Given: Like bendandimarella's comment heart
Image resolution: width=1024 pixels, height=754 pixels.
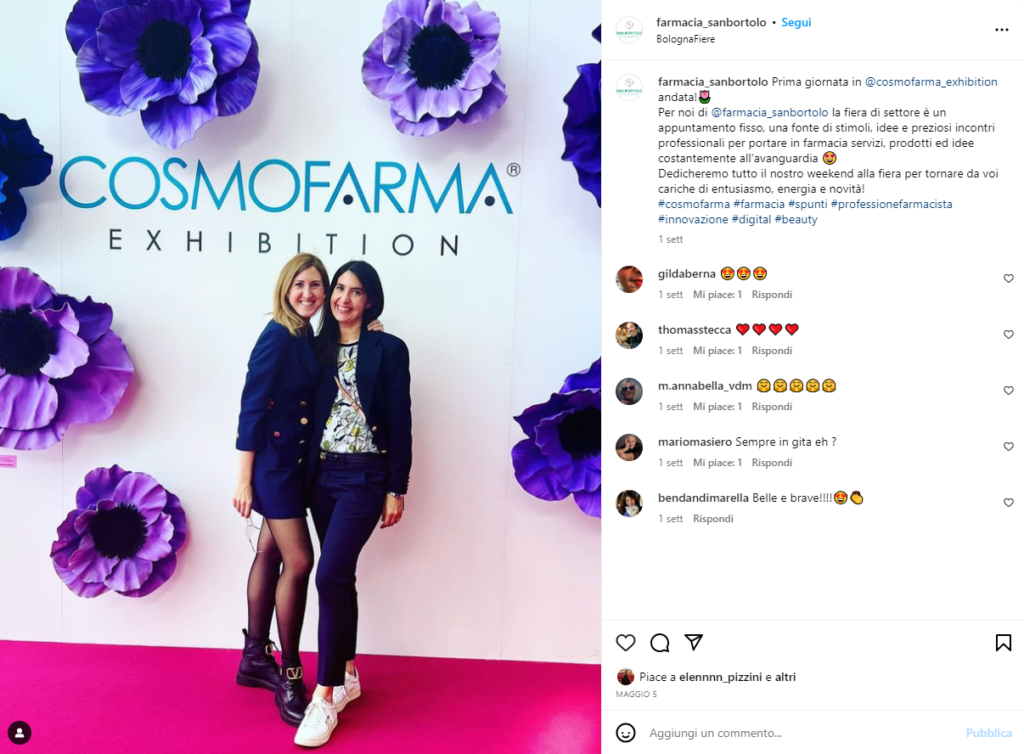Looking at the screenshot, I should coord(1008,503).
